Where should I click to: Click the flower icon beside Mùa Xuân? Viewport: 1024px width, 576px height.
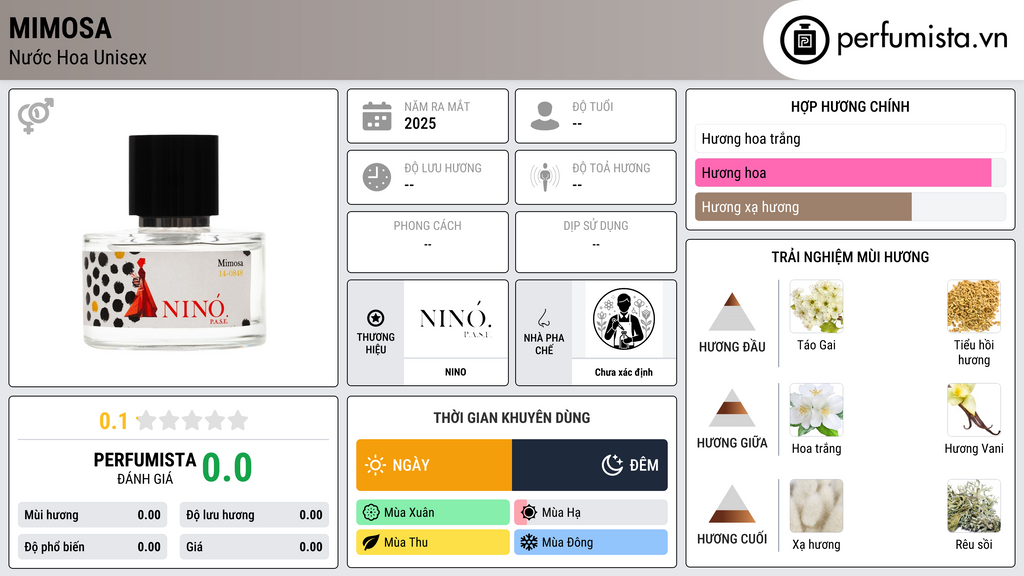click(371, 513)
